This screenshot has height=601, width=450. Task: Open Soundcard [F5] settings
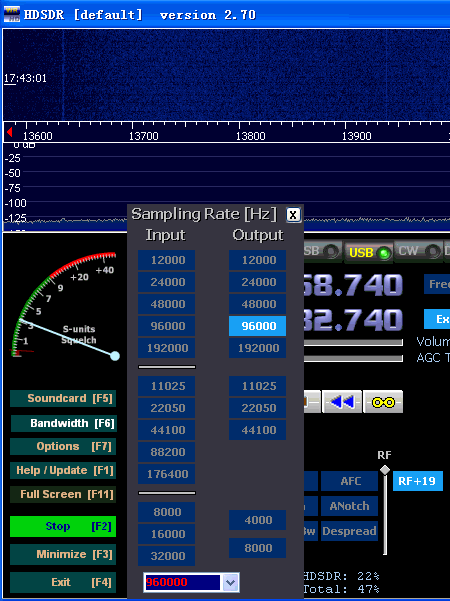pos(63,399)
